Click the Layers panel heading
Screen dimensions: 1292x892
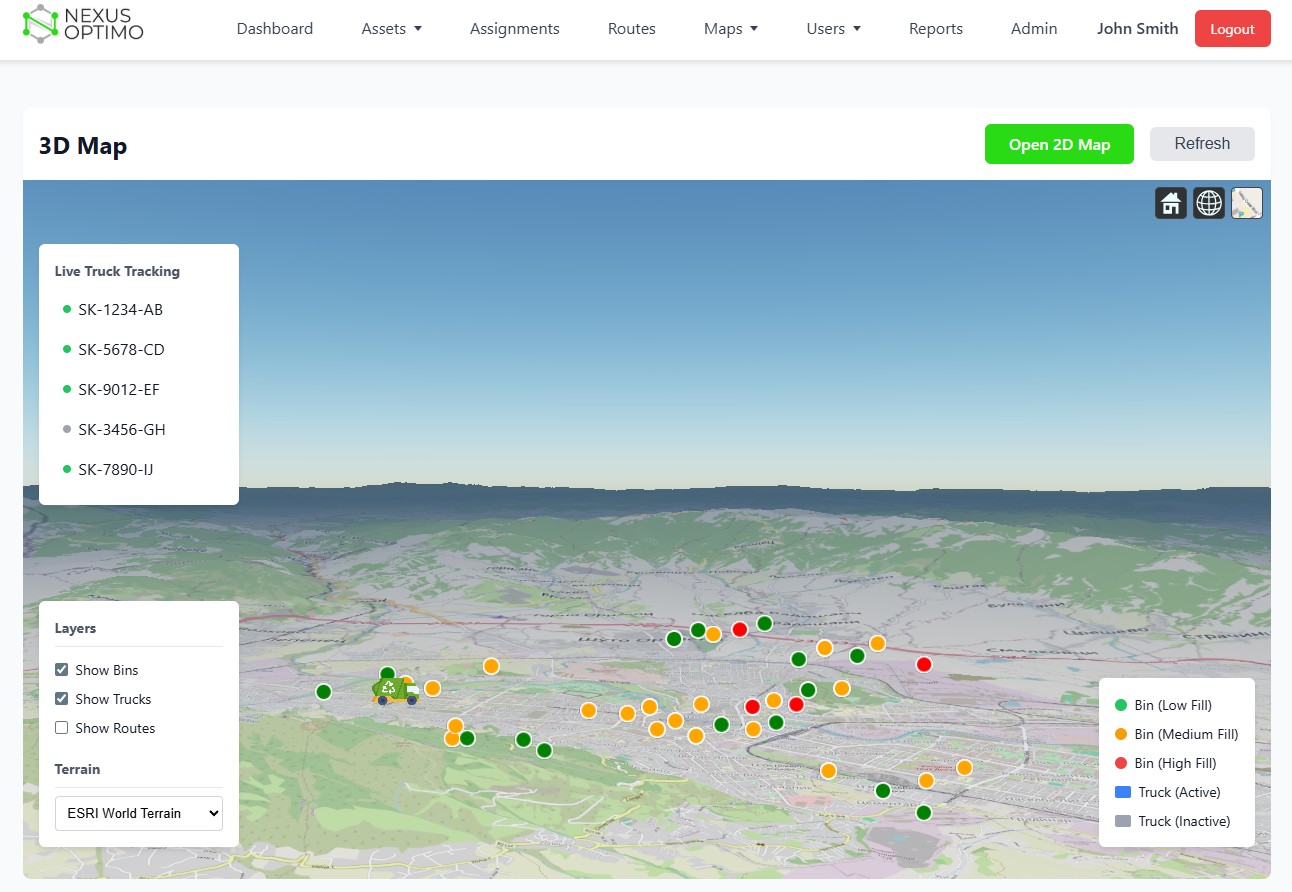click(75, 628)
